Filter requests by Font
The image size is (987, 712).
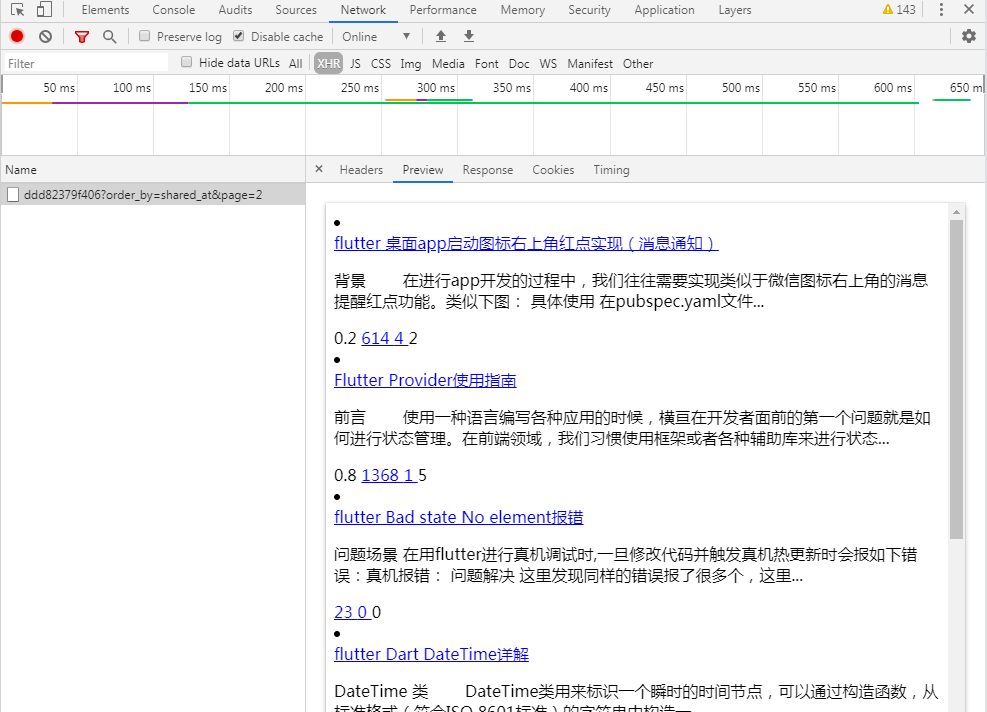[x=487, y=64]
